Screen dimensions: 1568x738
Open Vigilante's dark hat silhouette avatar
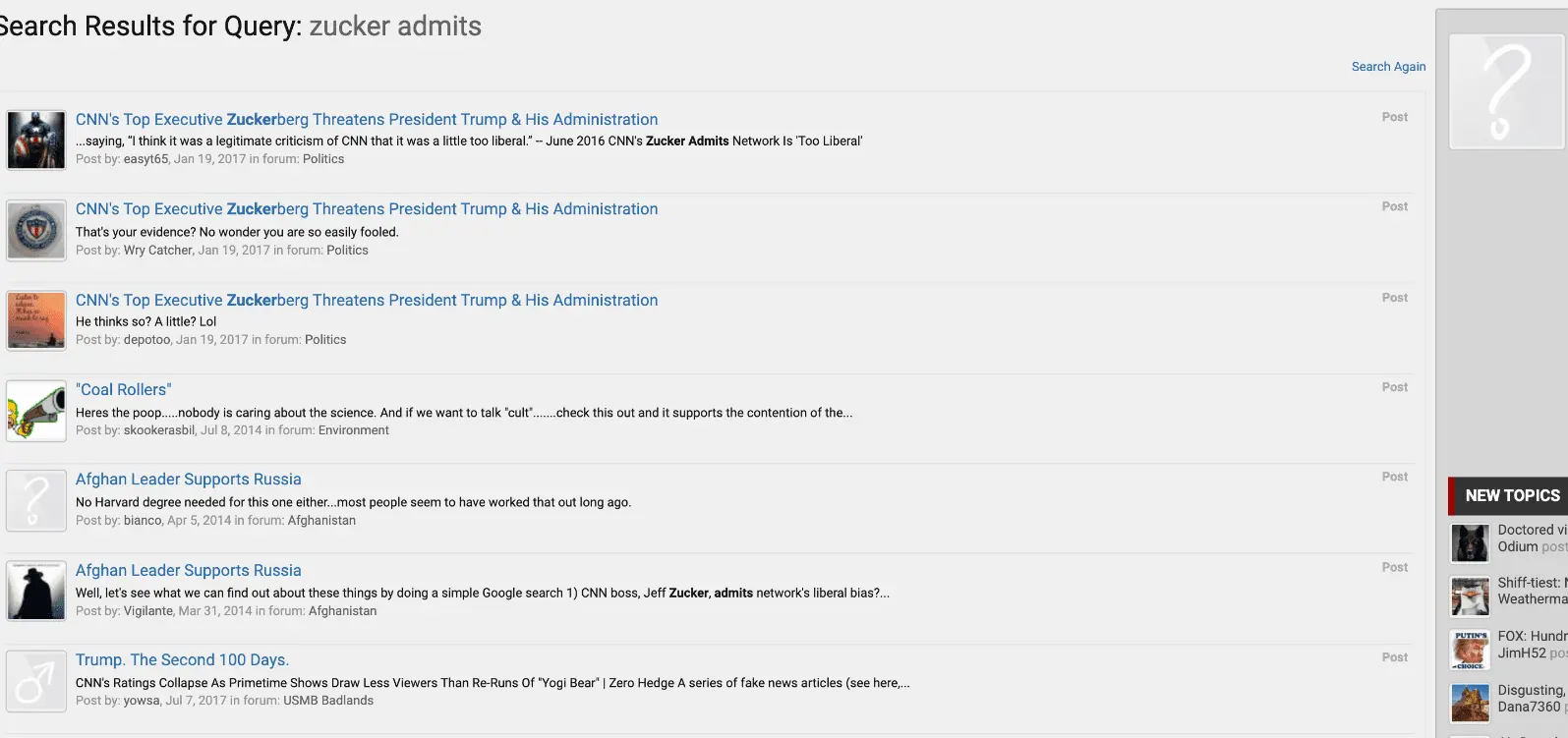pyautogui.click(x=36, y=591)
